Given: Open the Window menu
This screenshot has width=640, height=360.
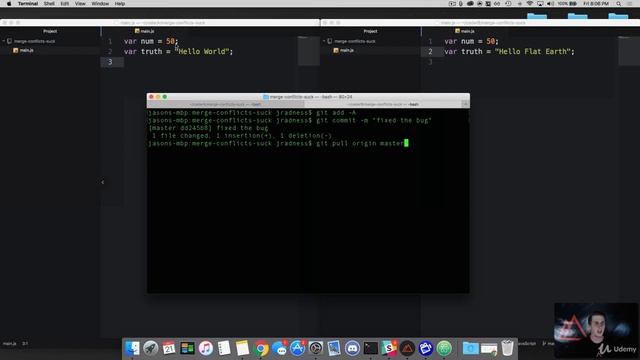Looking at the screenshot, I should coord(100,4).
